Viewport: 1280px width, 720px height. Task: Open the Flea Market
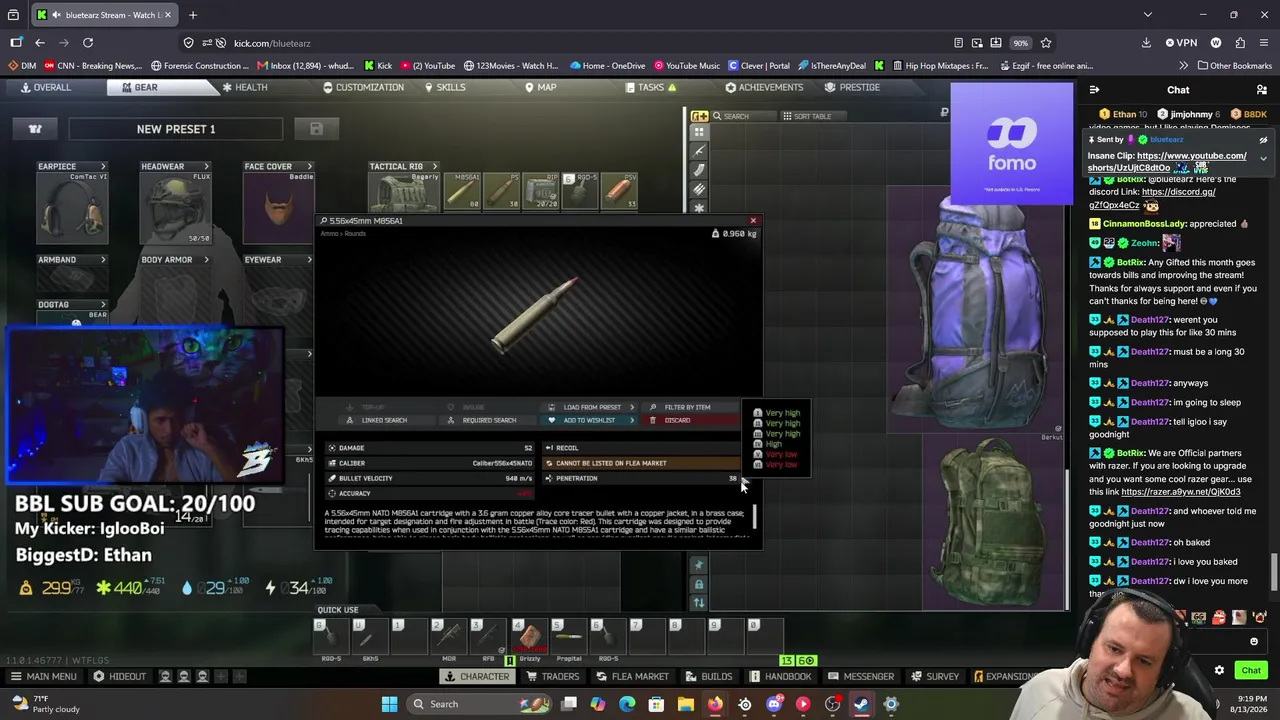point(633,676)
